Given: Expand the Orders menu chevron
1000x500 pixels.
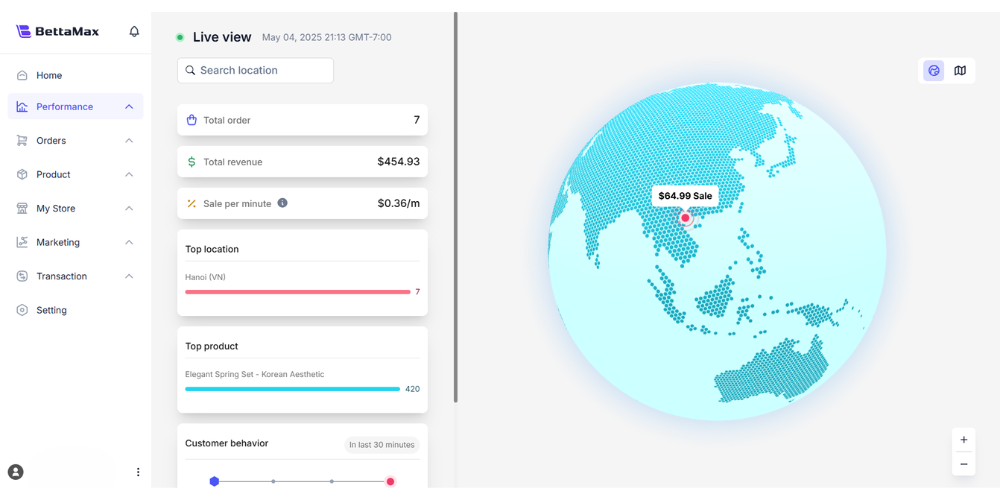Looking at the screenshot, I should pyautogui.click(x=129, y=140).
